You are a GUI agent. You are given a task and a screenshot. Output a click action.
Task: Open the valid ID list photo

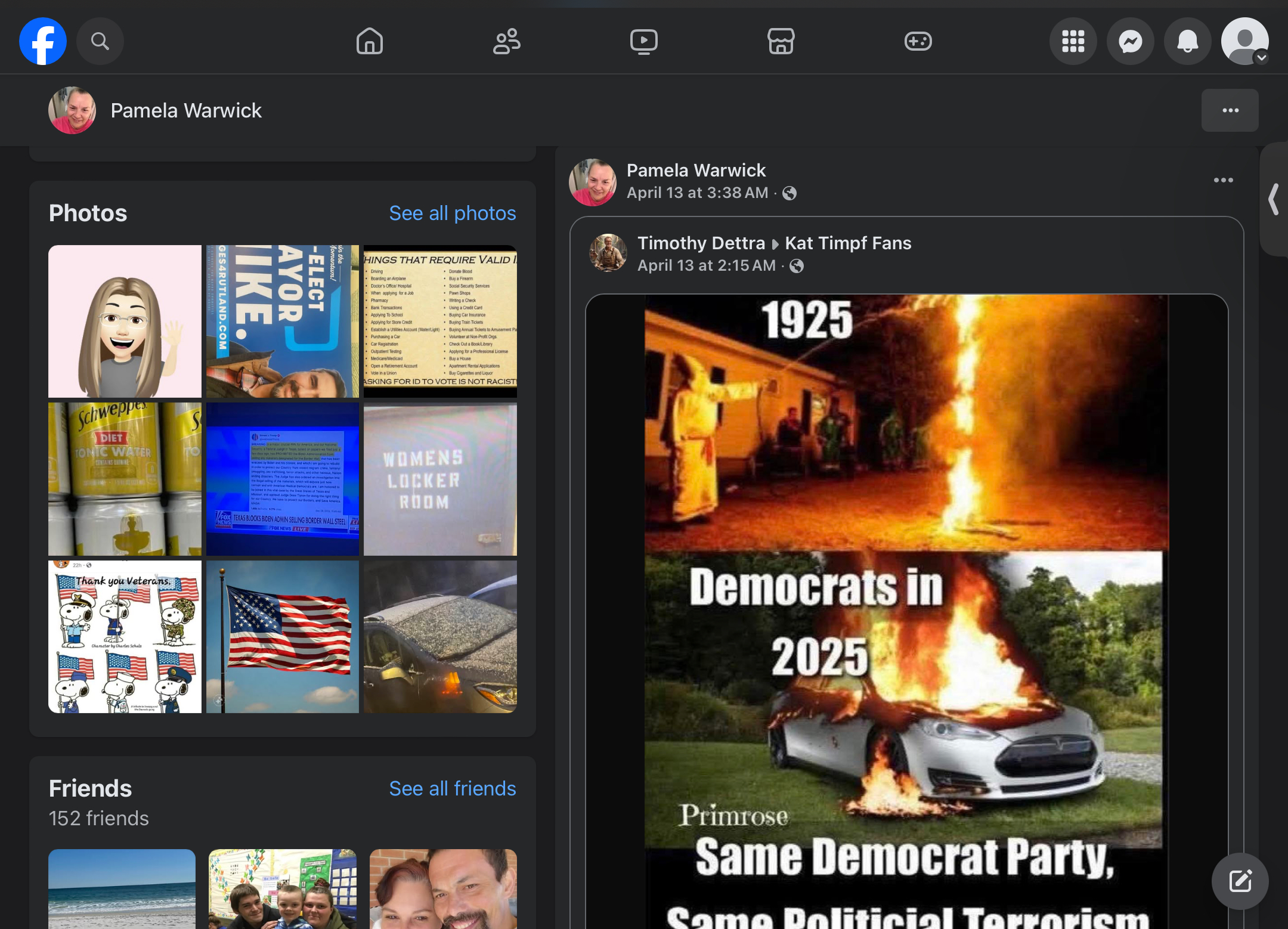tap(440, 321)
